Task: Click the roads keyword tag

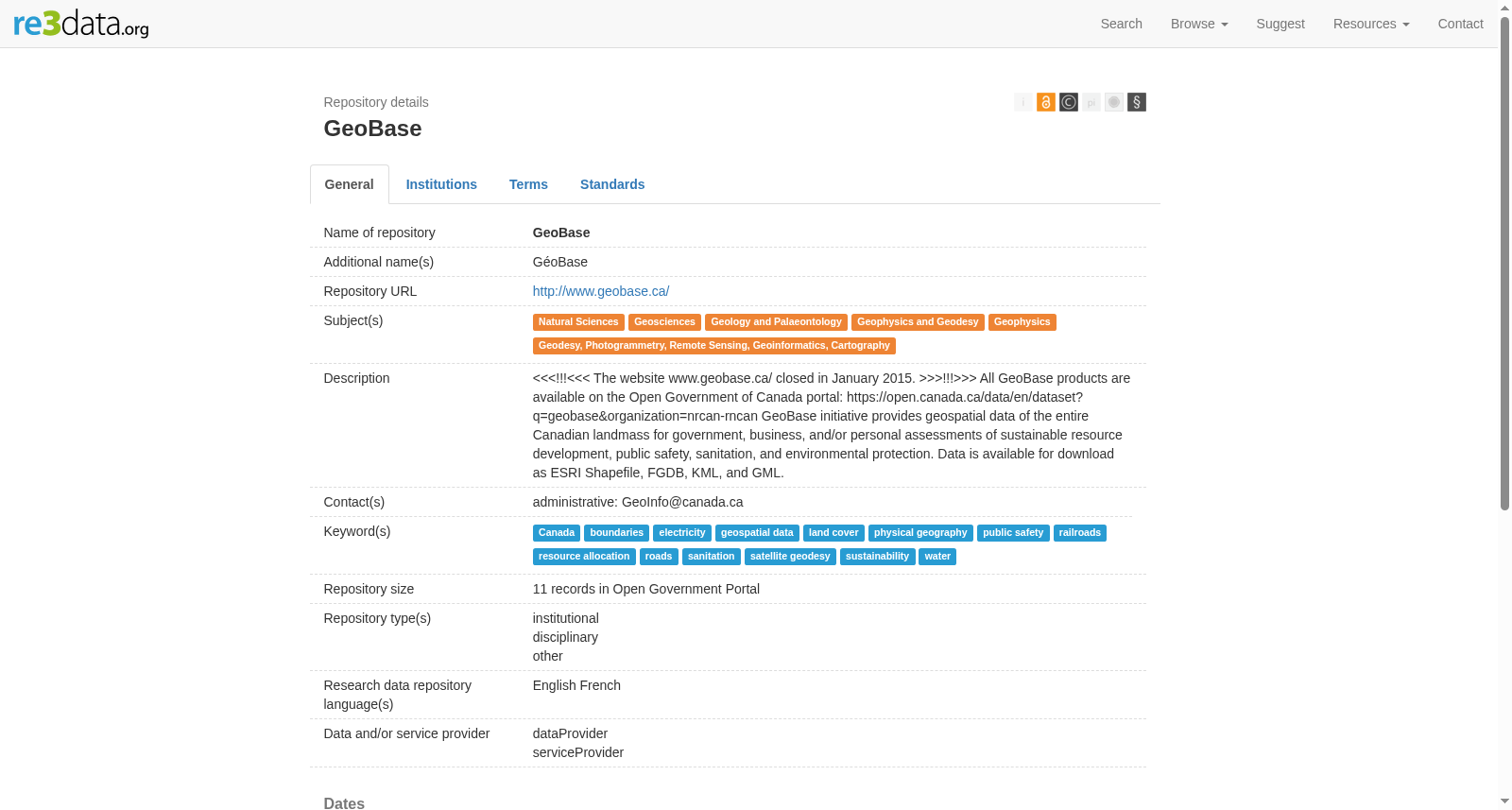Action: (659, 557)
